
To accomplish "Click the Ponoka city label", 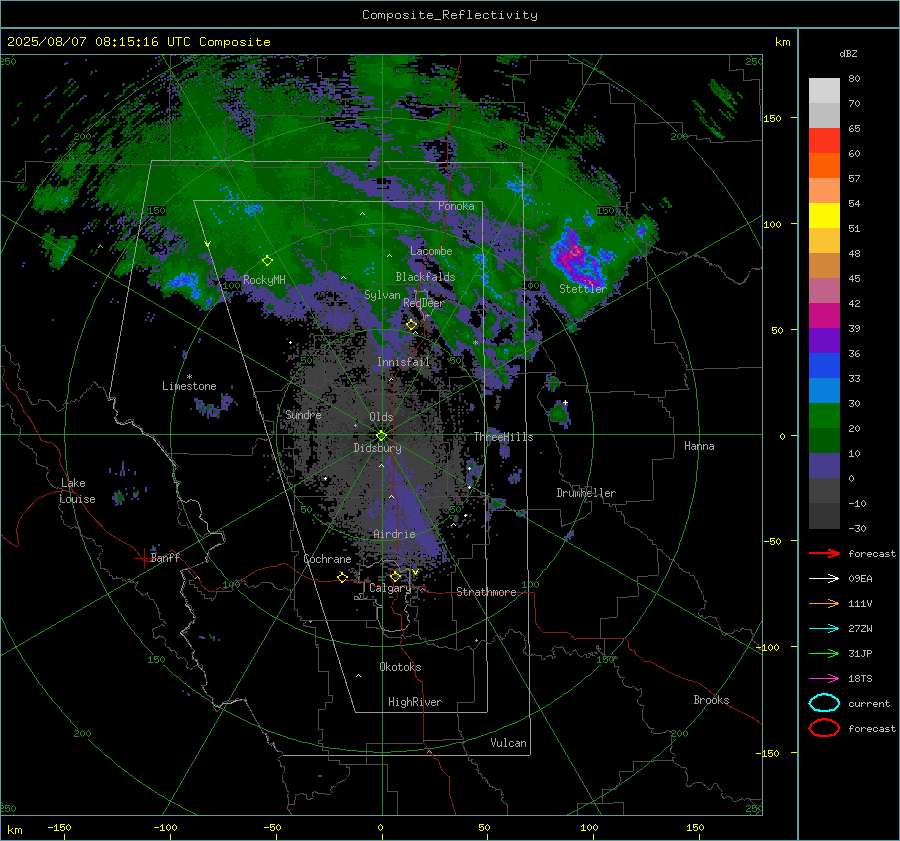I will pyautogui.click(x=456, y=206).
